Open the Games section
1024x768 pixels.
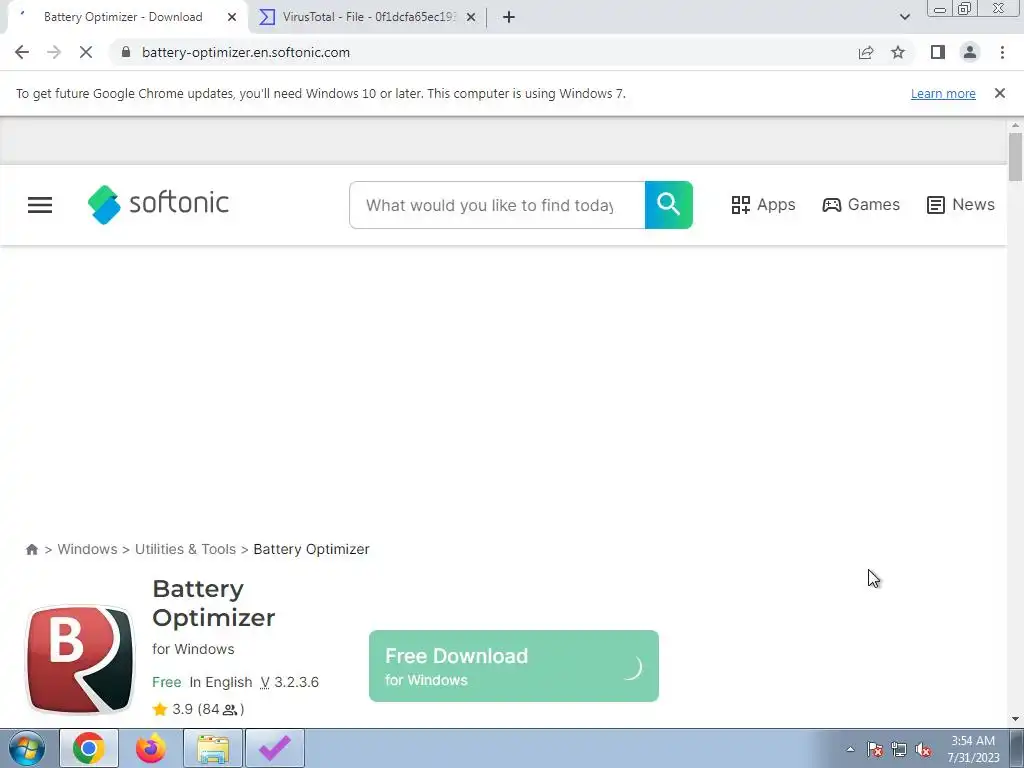[861, 204]
